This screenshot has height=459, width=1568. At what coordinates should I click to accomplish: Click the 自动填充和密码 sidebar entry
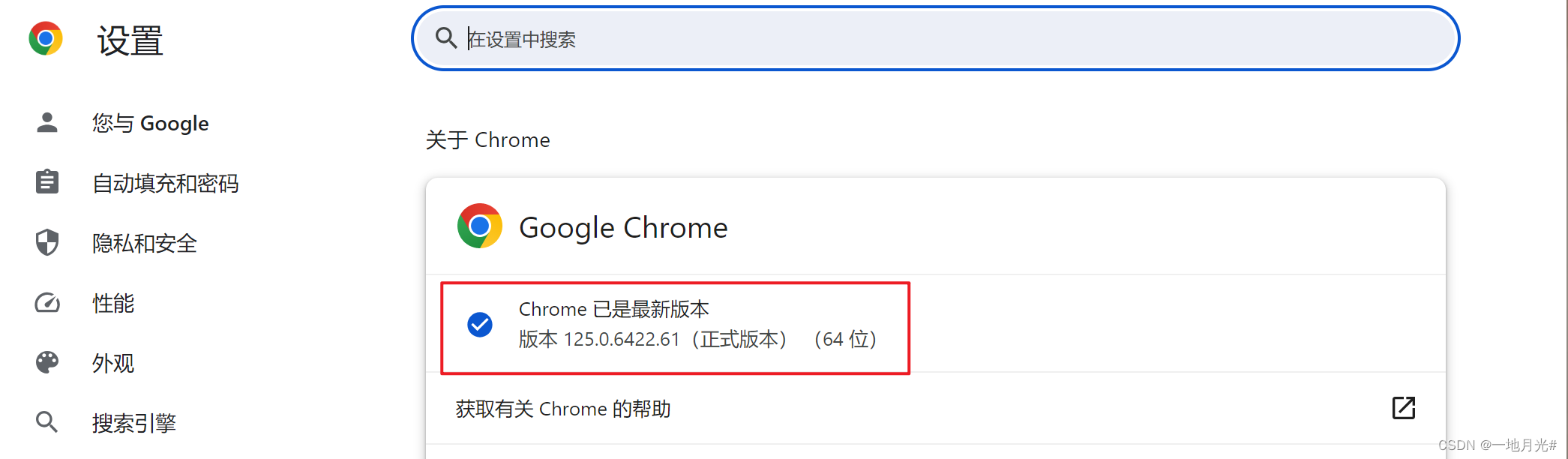165,182
